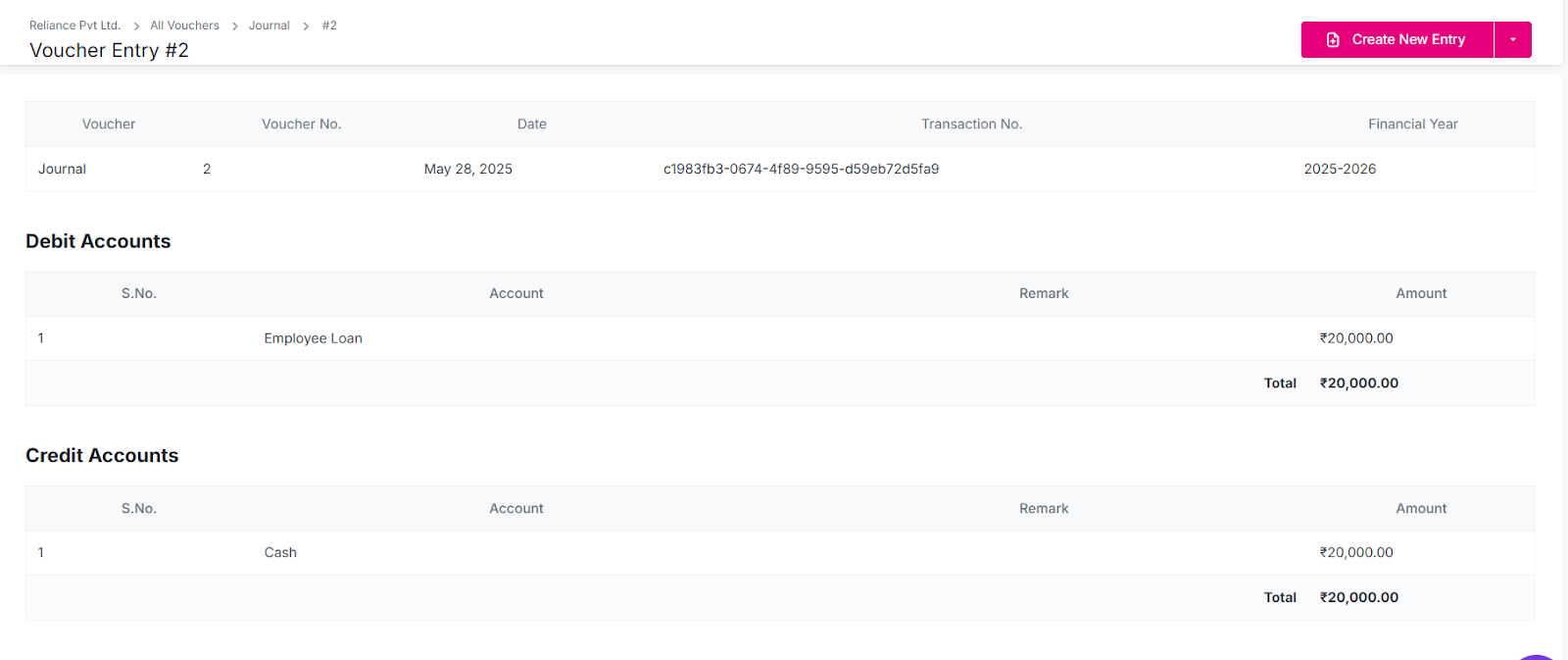This screenshot has height=660, width=1568.
Task: Click the Date column header
Action: (x=532, y=124)
